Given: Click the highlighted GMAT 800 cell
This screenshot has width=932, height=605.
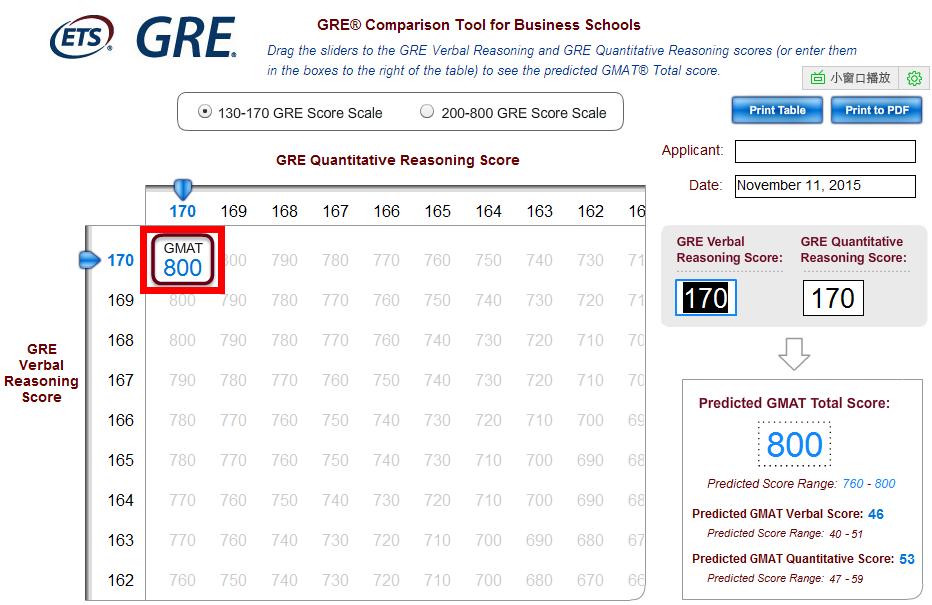Looking at the screenshot, I should (x=183, y=260).
